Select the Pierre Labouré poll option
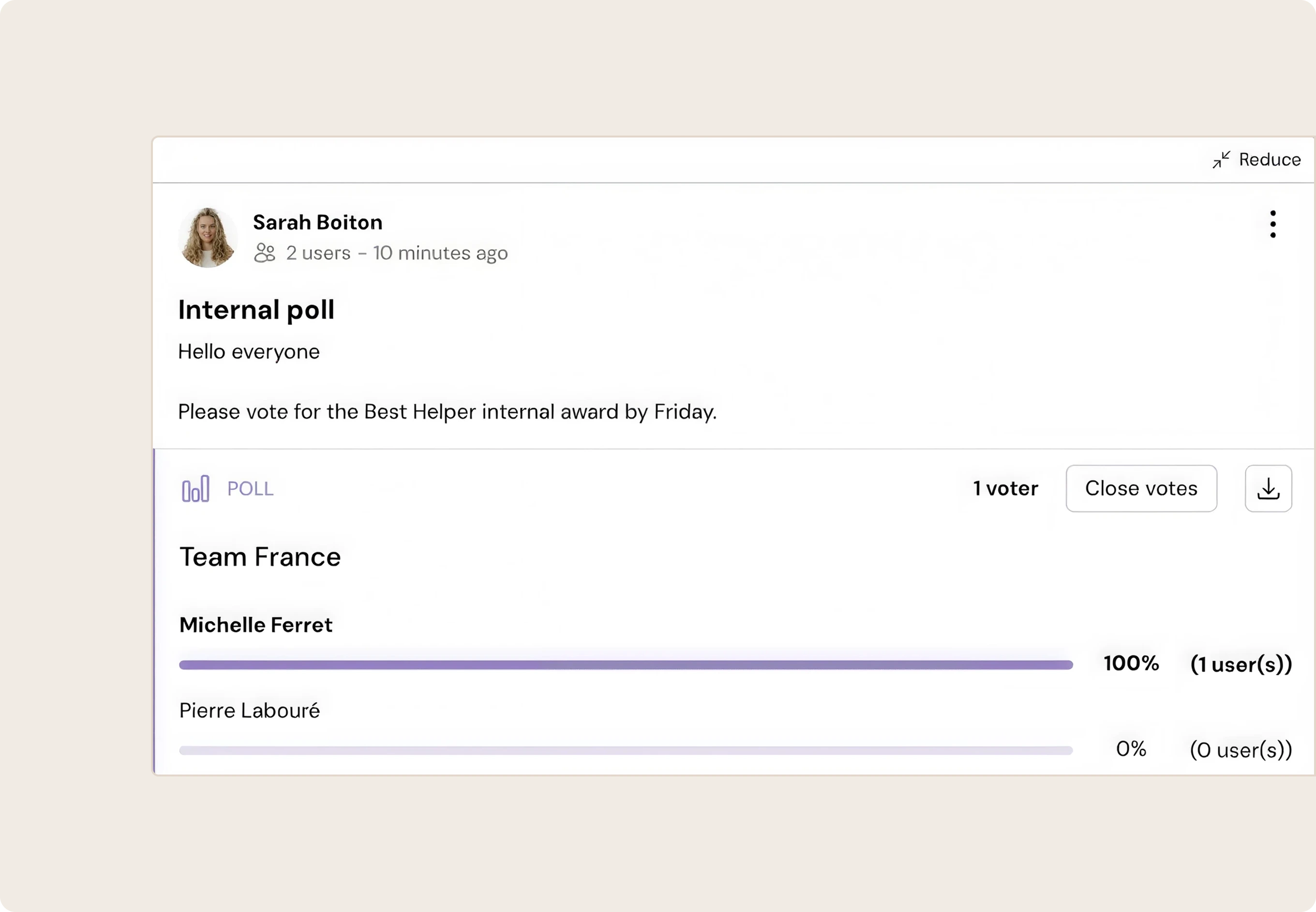 [250, 710]
